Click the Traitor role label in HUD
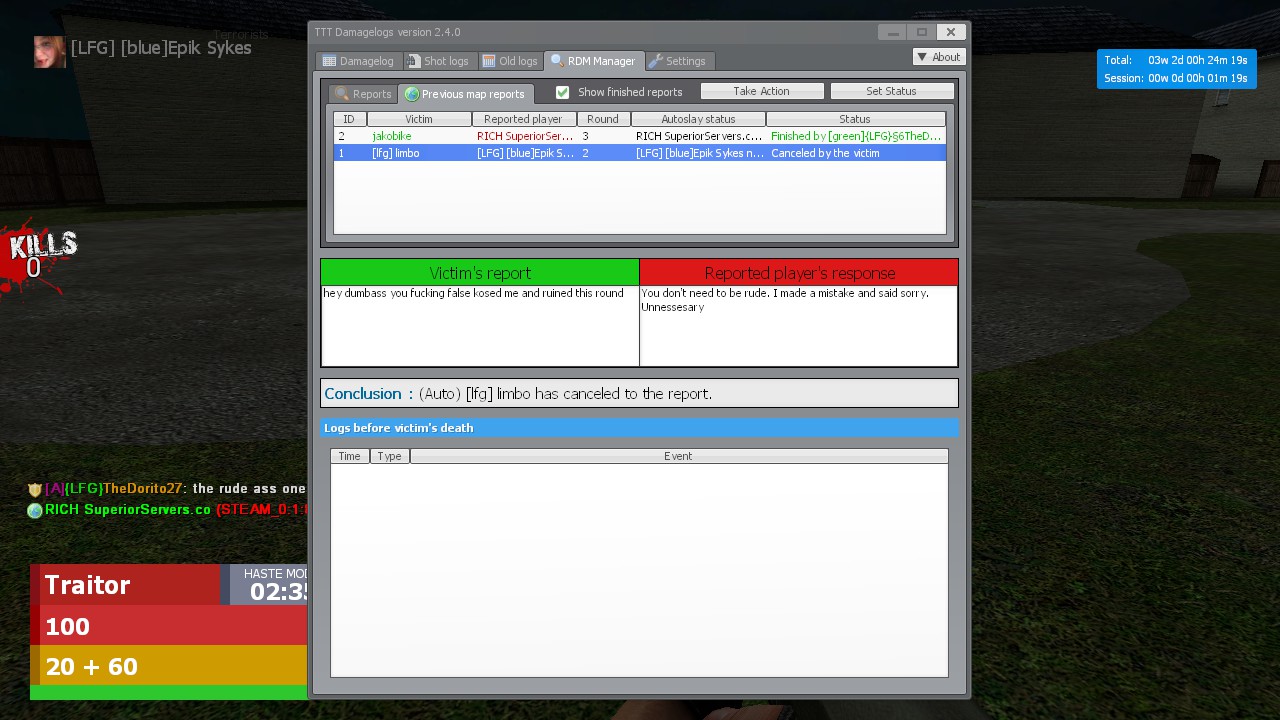Viewport: 1280px width, 720px height. pos(87,585)
